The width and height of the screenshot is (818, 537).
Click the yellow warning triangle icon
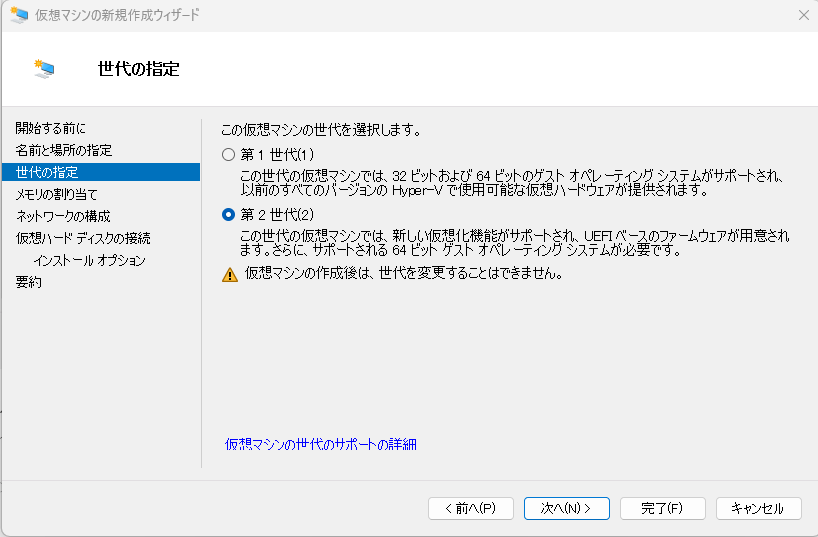click(x=230, y=274)
